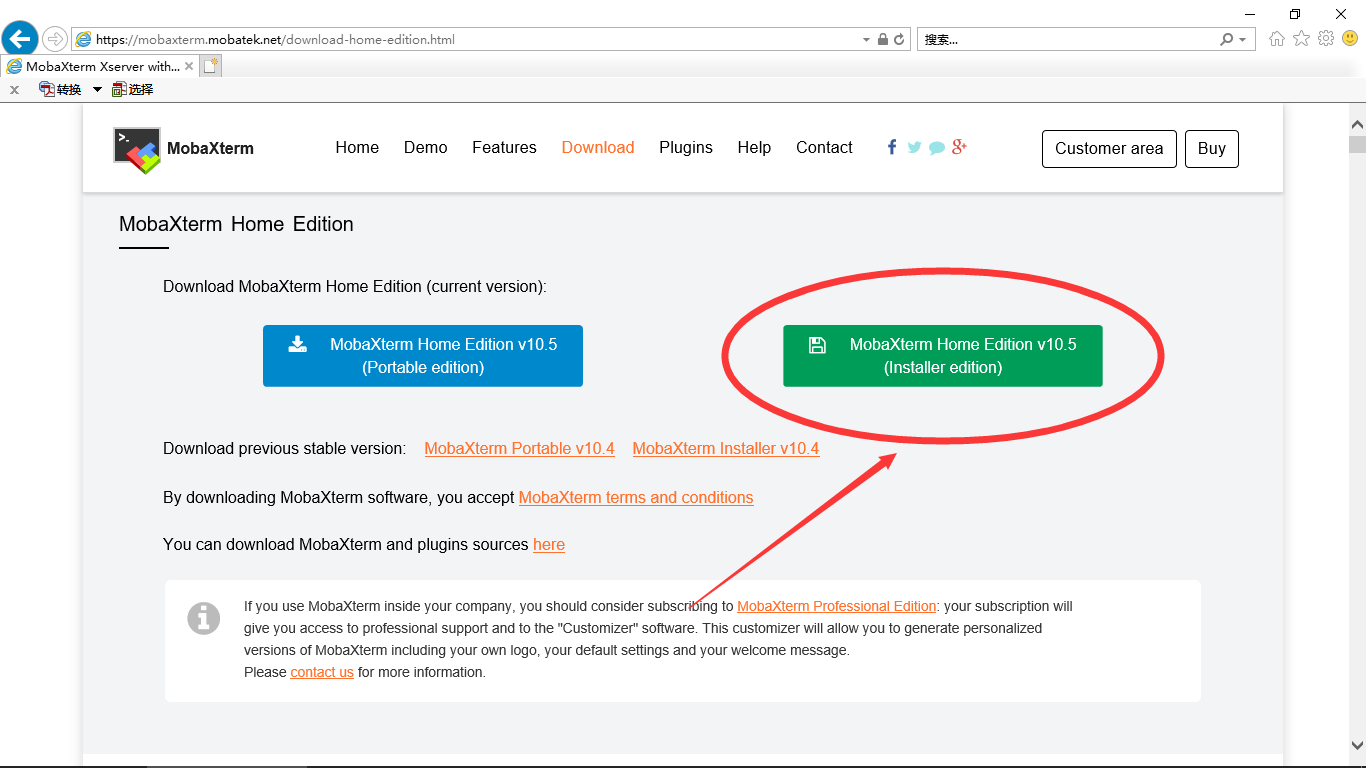Expand the search provider dropdown arrow
1366x768 pixels.
(1243, 40)
